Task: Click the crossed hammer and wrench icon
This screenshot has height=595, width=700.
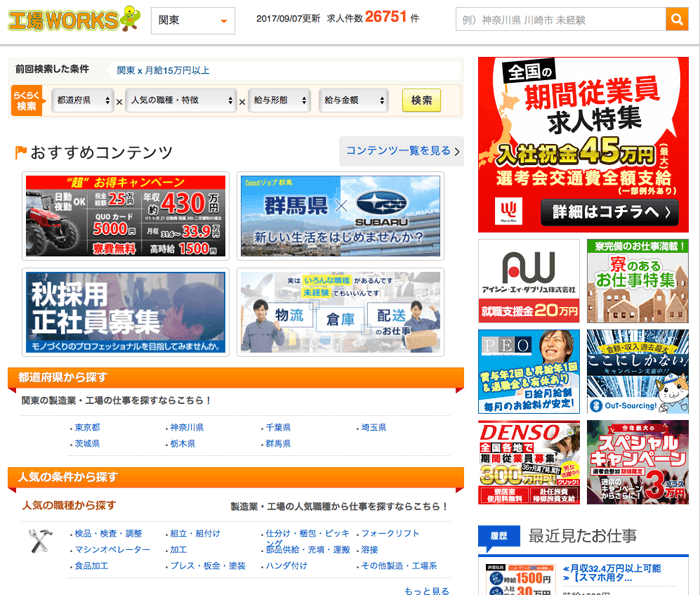Action: (40, 541)
